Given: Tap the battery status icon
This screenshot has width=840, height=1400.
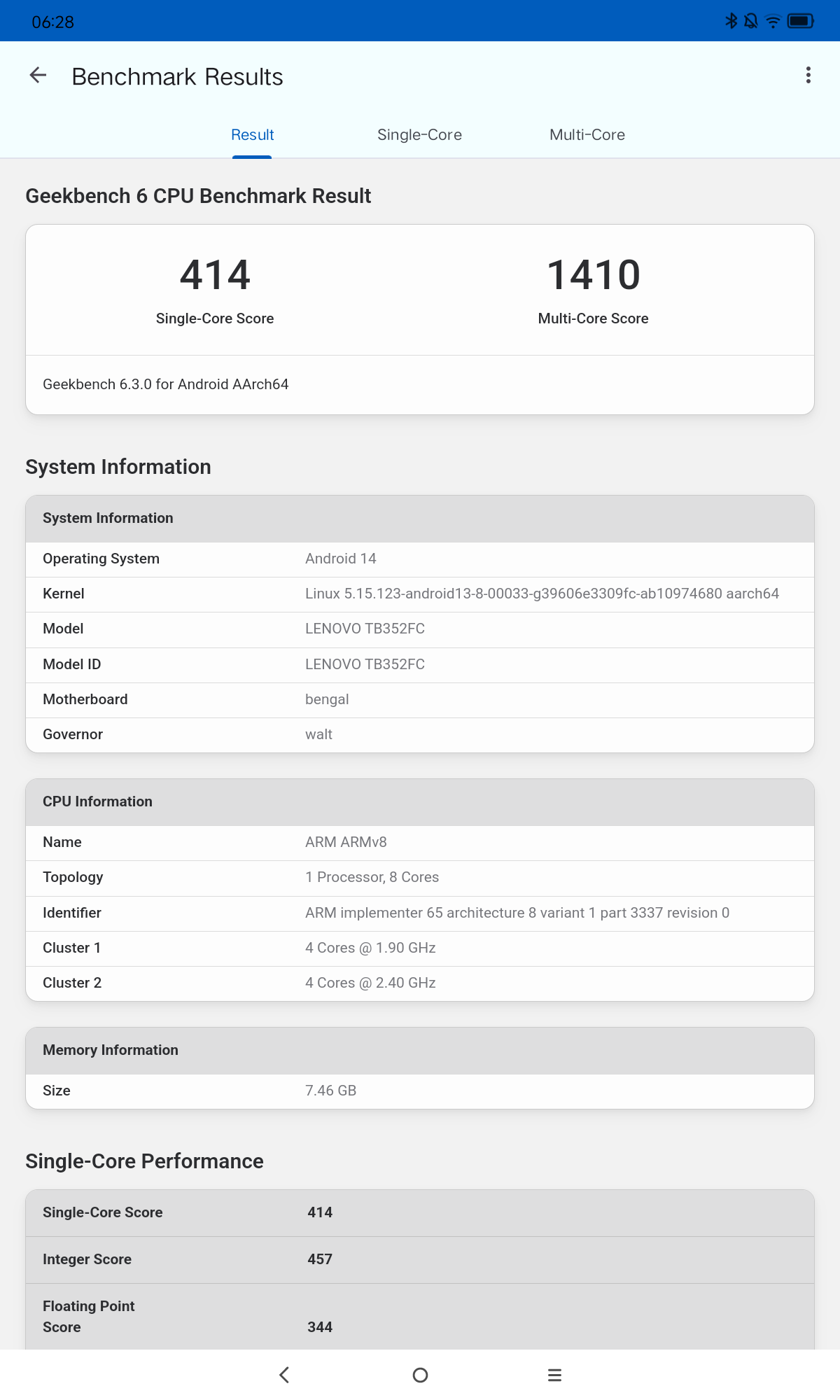Looking at the screenshot, I should [800, 21].
